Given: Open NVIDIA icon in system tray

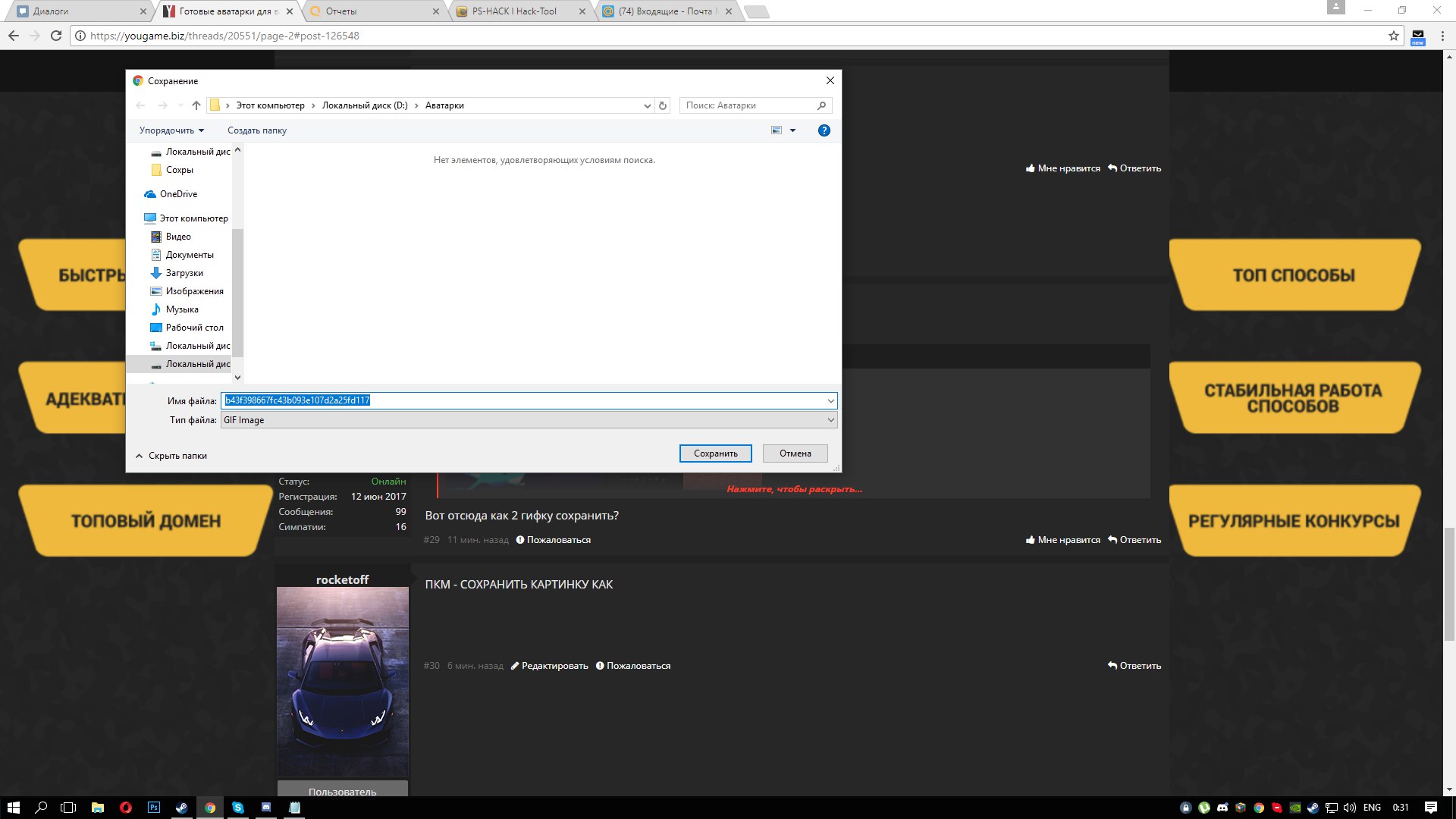Looking at the screenshot, I should tap(1295, 808).
